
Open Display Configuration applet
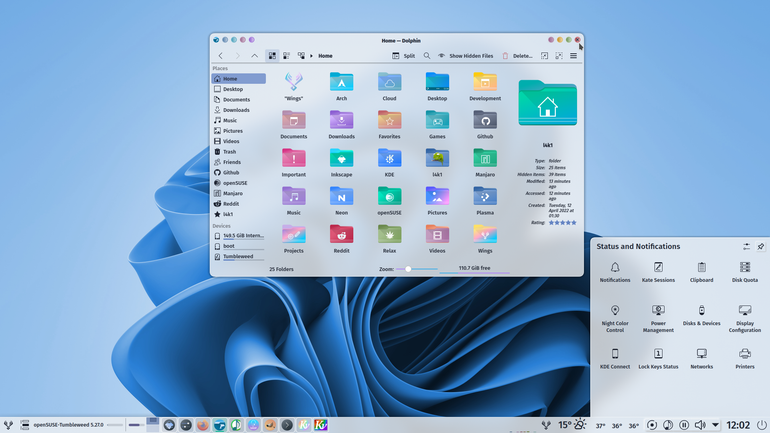pos(745,319)
